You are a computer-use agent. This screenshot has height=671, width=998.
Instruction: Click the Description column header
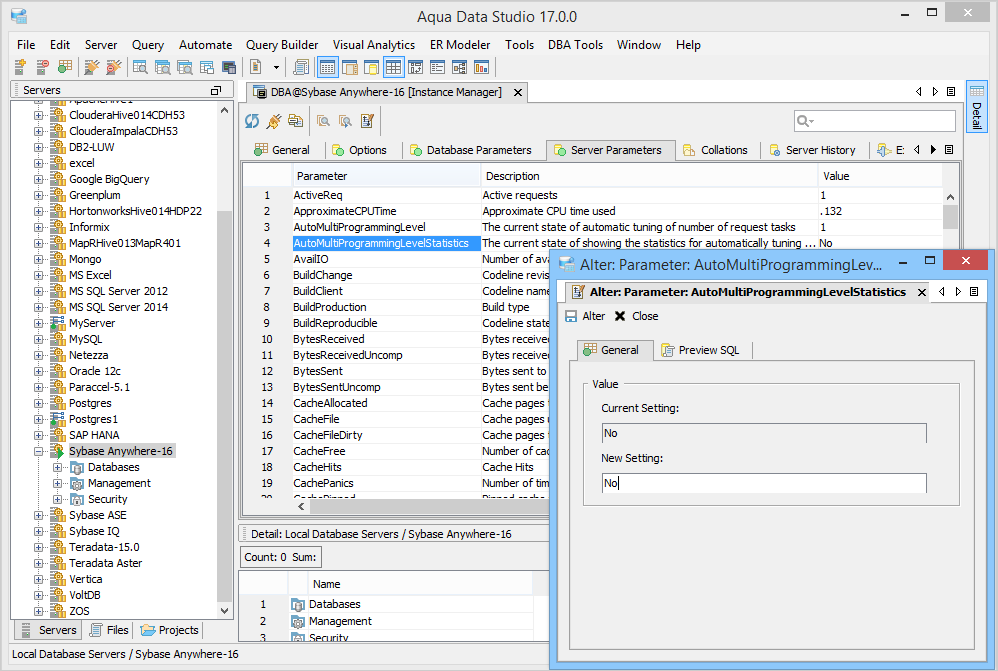[649, 176]
